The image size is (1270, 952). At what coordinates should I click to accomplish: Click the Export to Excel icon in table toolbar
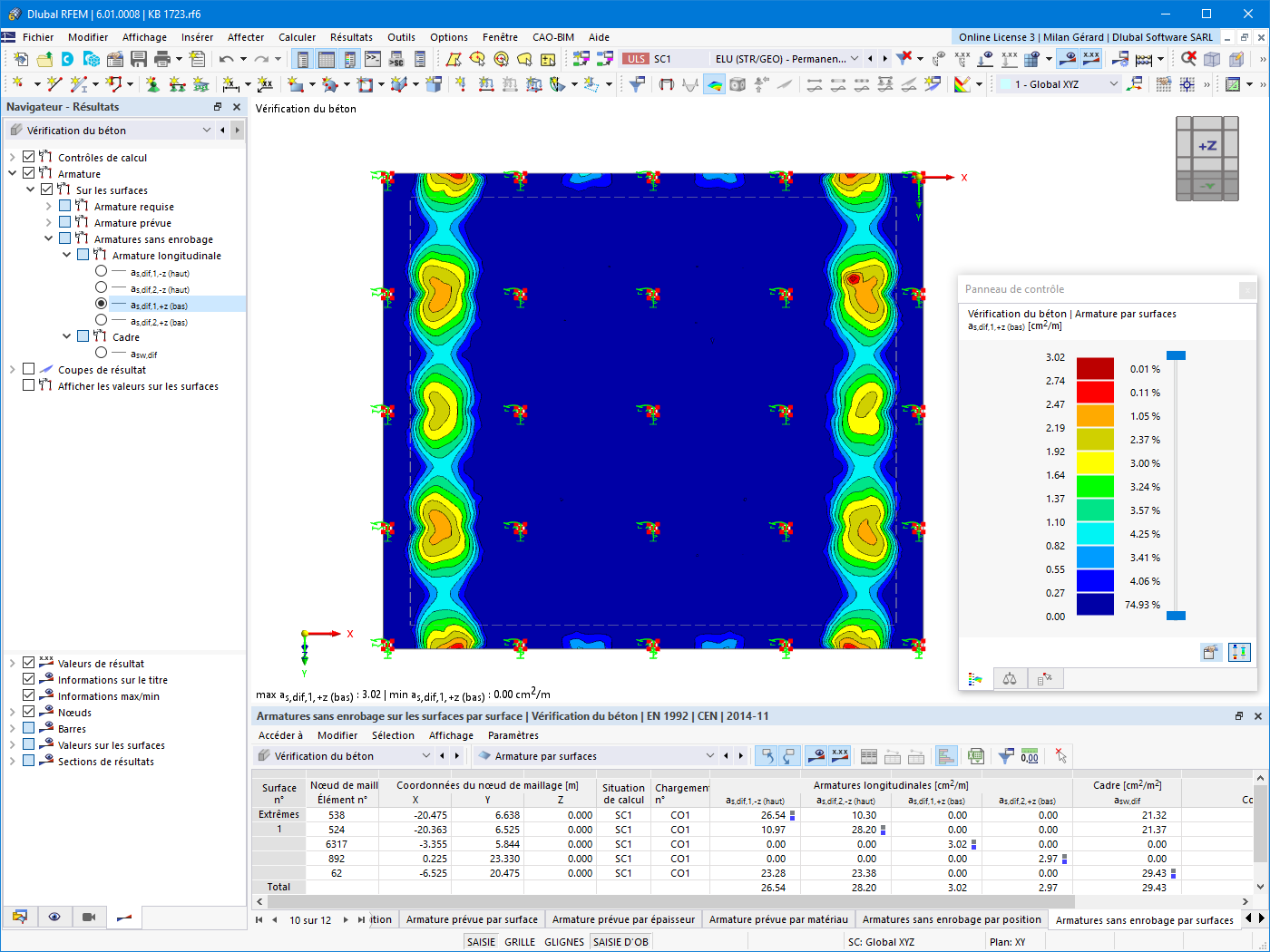(x=976, y=756)
